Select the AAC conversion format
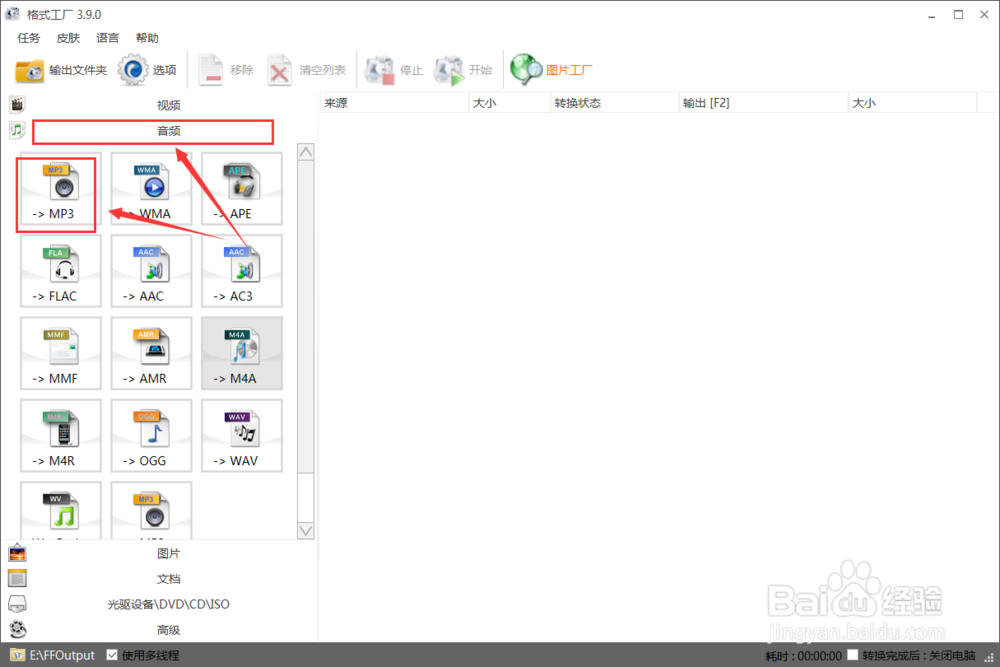This screenshot has width=1000, height=667. (x=150, y=271)
